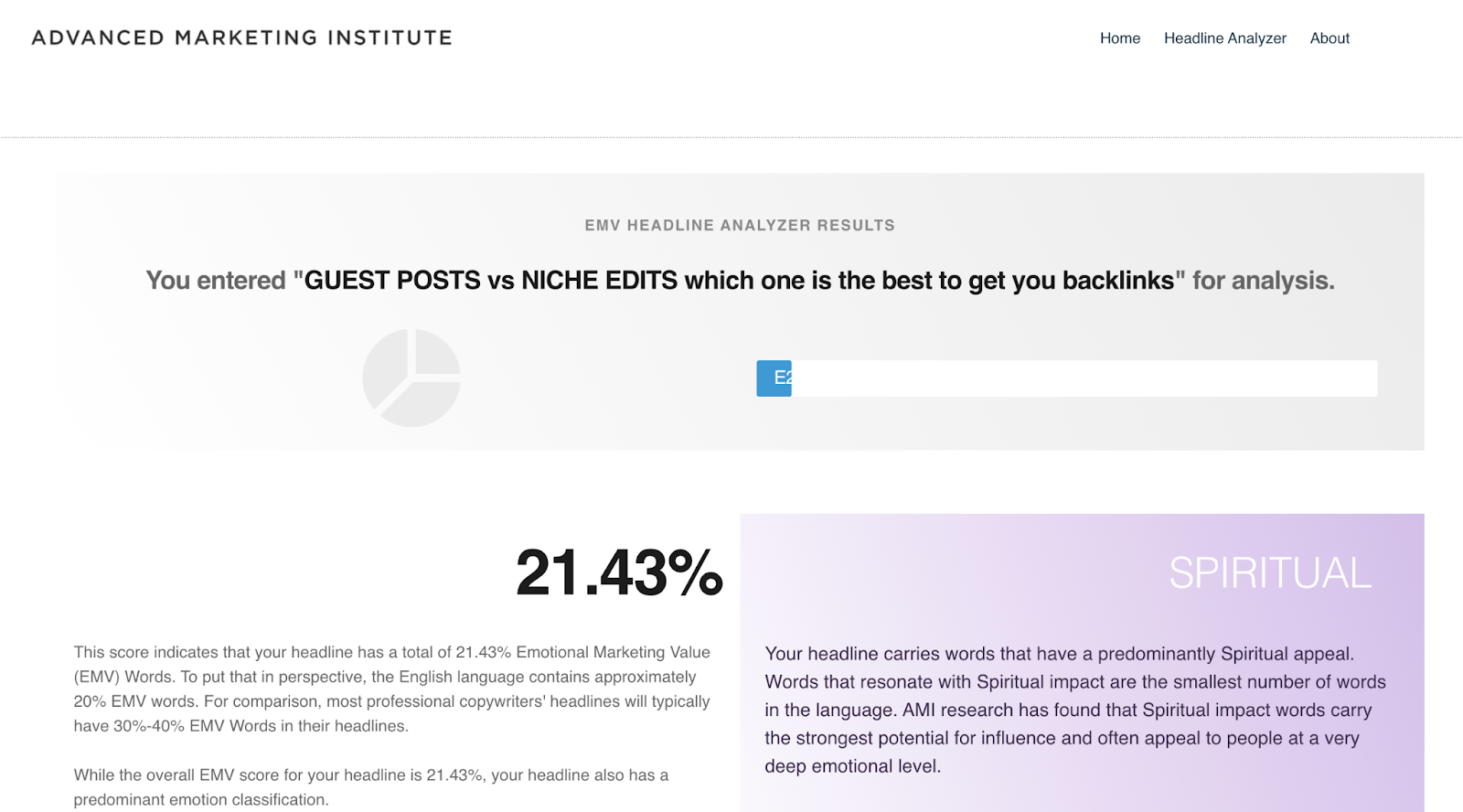Open the Home menu link
The image size is (1463, 812).
(x=1120, y=38)
